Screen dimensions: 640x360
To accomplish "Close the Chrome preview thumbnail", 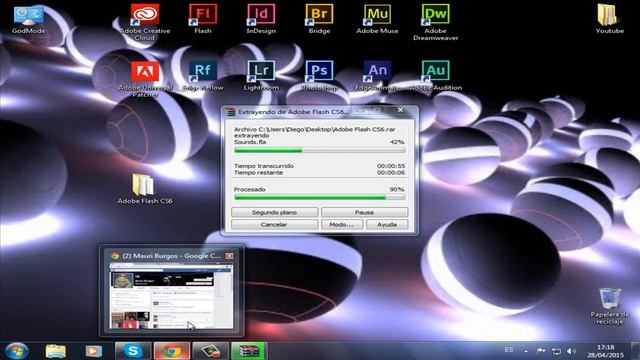I will (229, 256).
